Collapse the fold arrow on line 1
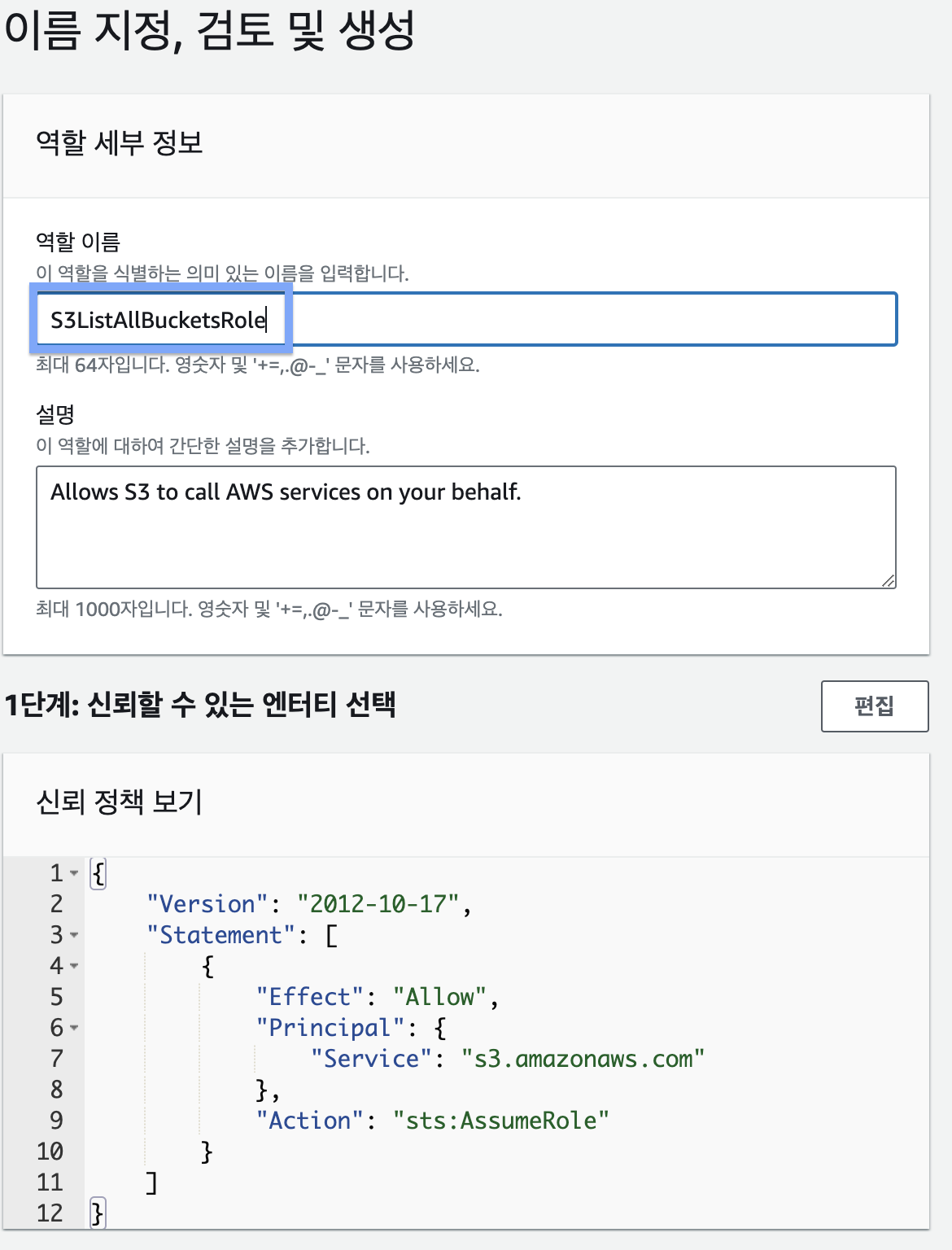This screenshot has height=1250, width=952. coord(74,873)
